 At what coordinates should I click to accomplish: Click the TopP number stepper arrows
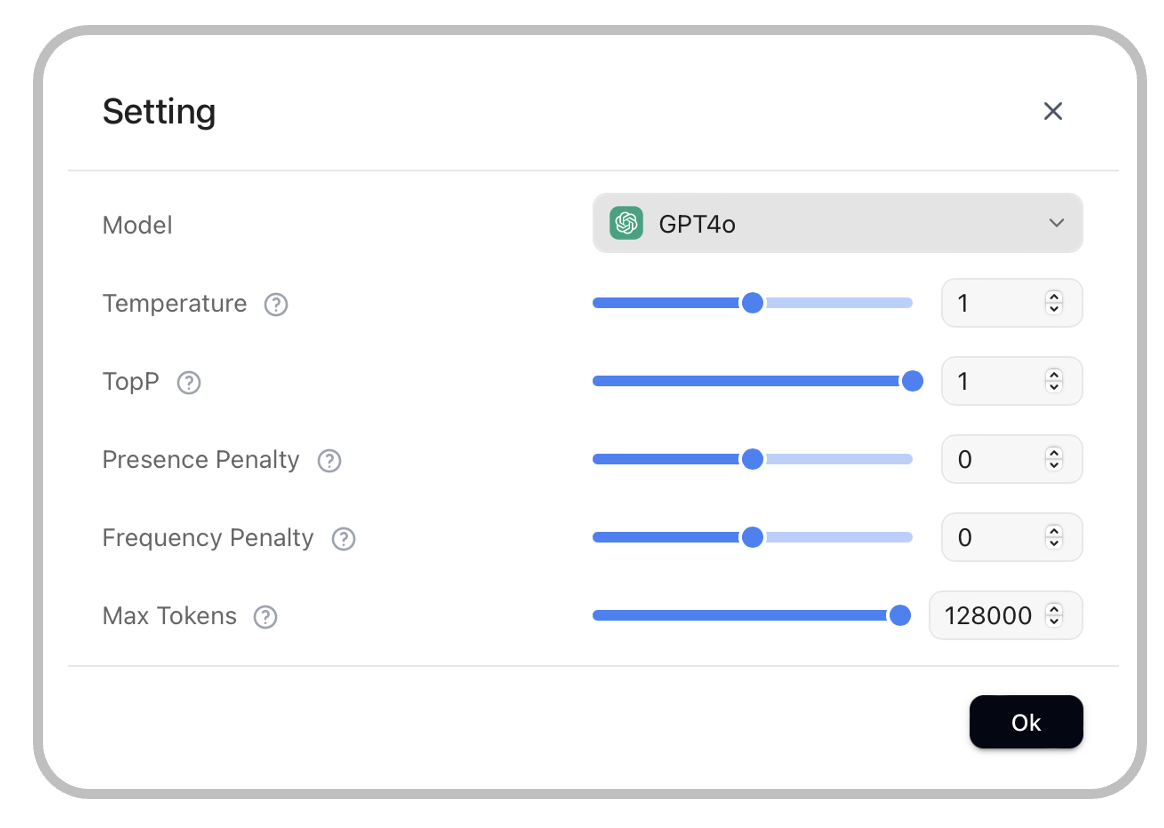[x=1053, y=381]
